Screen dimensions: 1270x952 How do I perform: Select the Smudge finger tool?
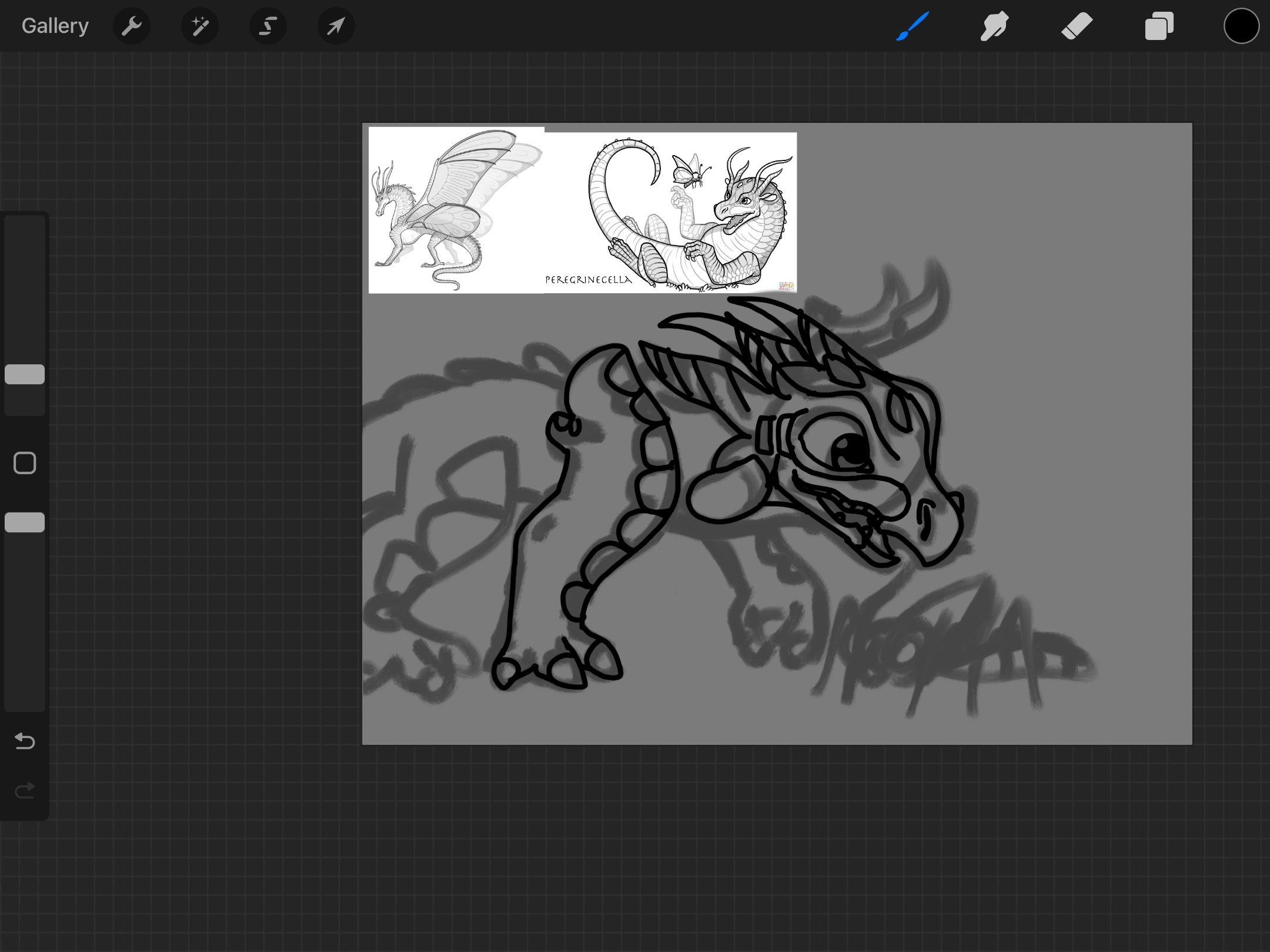tap(994, 26)
